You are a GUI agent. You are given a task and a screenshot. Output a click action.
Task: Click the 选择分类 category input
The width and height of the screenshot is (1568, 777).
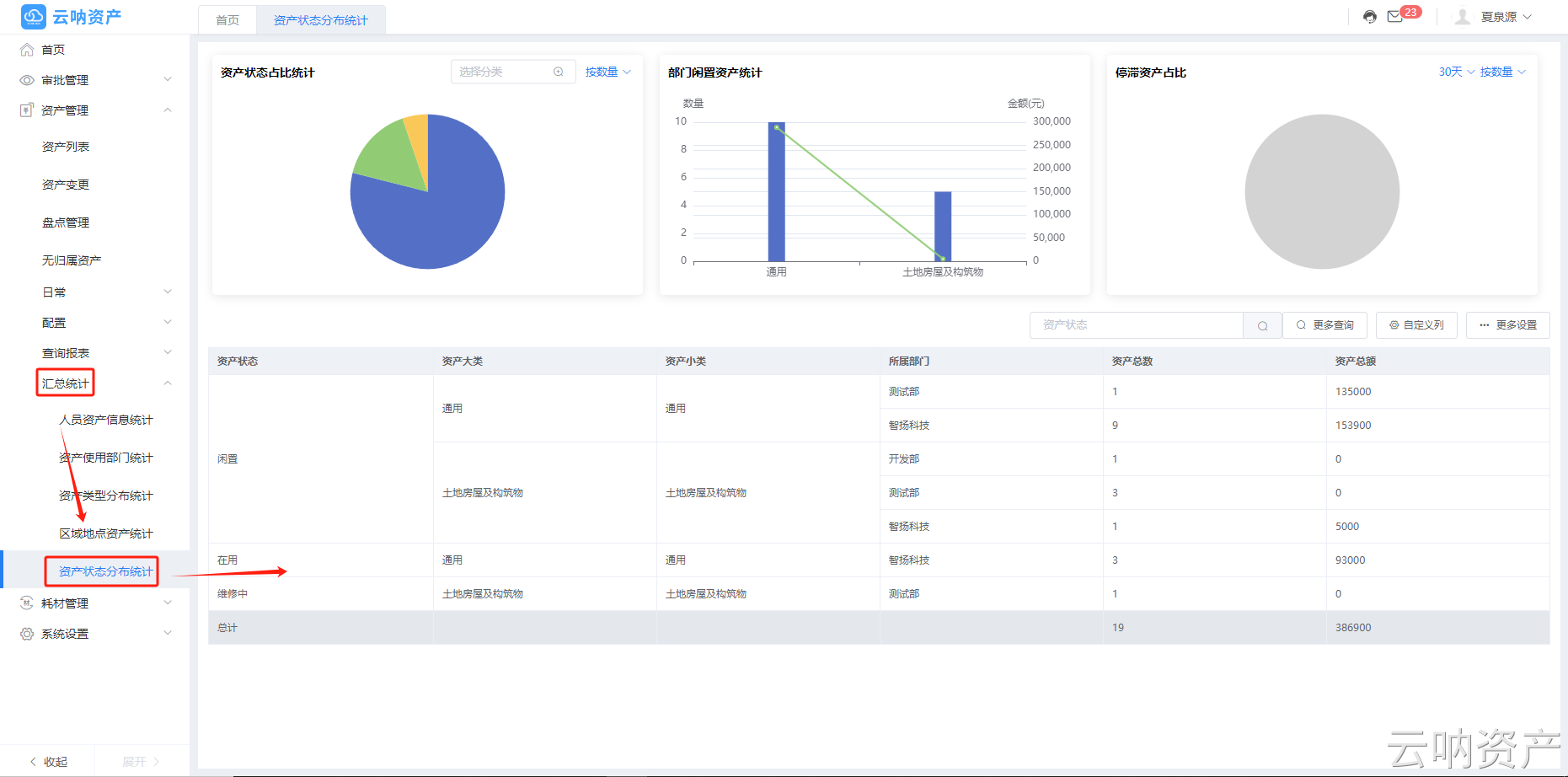click(513, 72)
